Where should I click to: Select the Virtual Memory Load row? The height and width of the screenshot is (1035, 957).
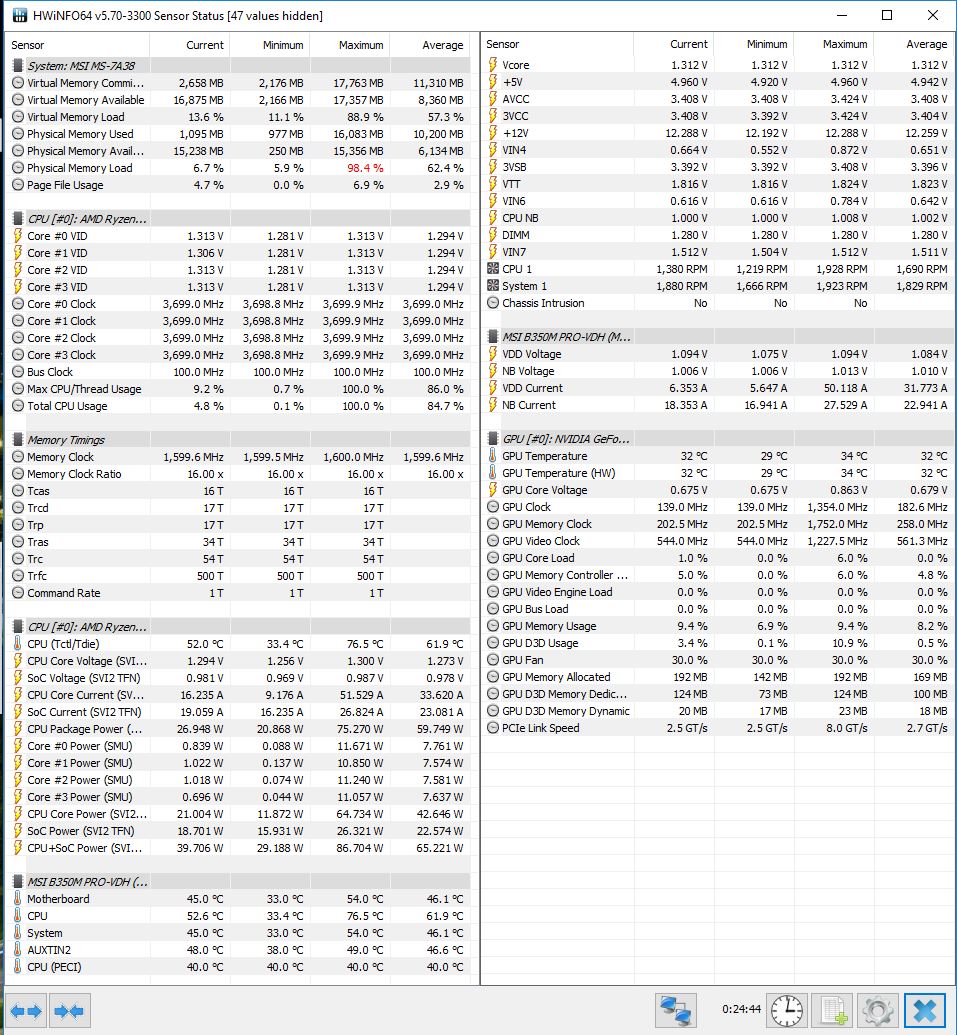tap(240, 117)
